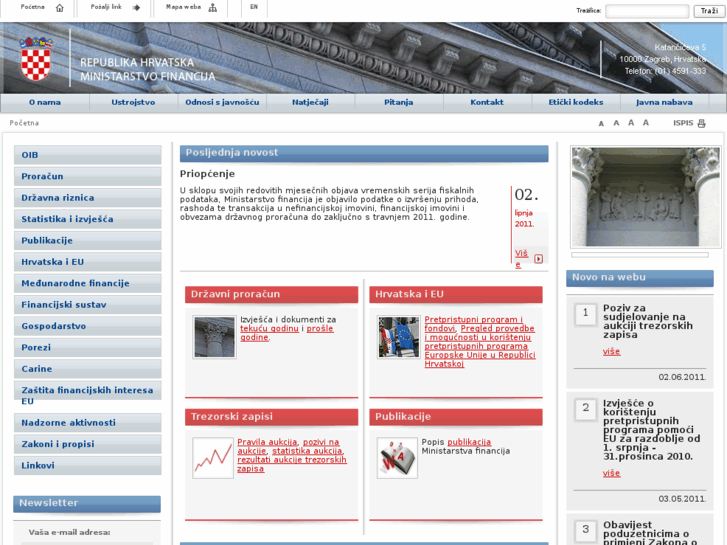Click više under Poziv za sudjelovanje
727x545 pixels.
tap(612, 352)
